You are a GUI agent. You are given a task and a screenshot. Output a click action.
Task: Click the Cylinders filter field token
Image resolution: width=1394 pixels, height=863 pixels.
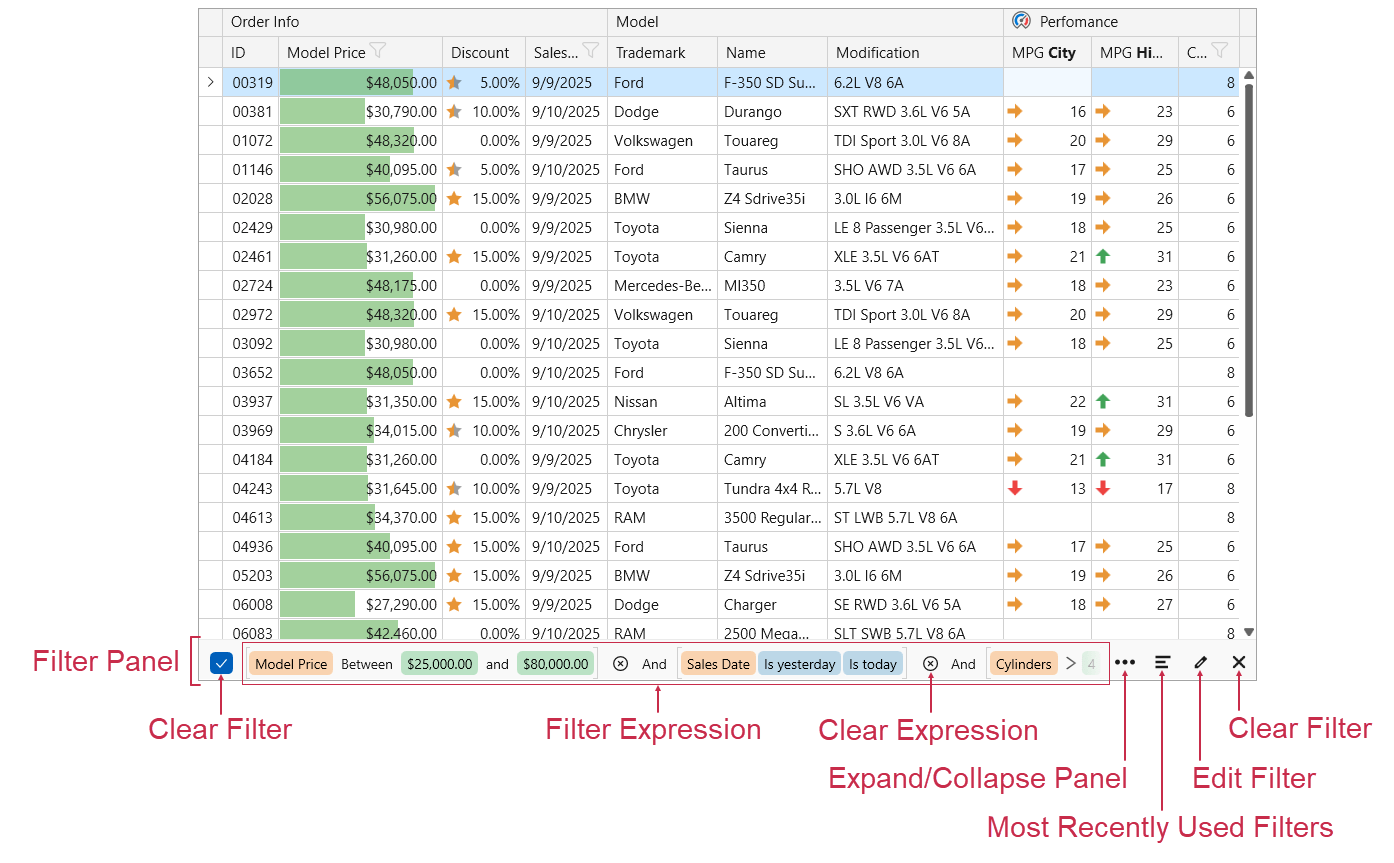(1023, 663)
